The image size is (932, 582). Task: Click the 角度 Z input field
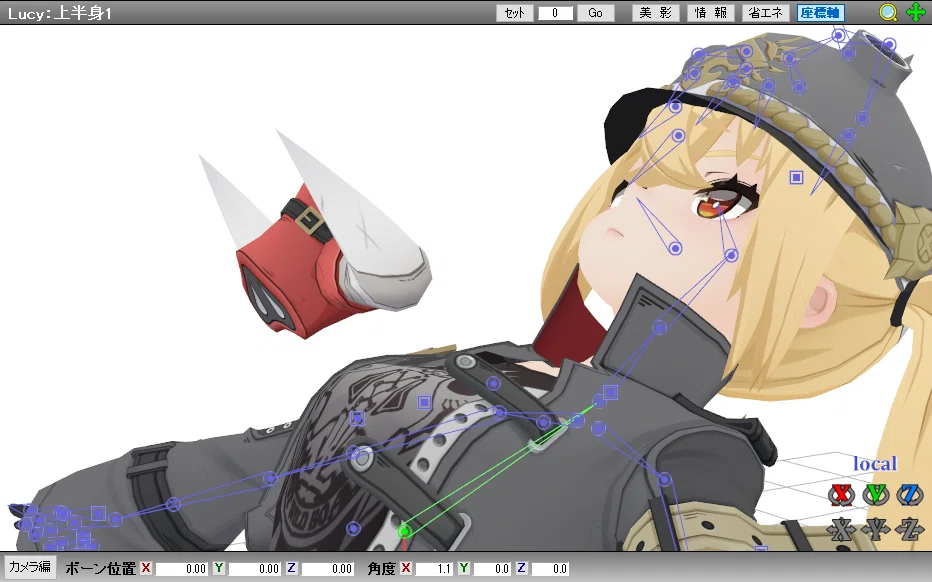550,568
